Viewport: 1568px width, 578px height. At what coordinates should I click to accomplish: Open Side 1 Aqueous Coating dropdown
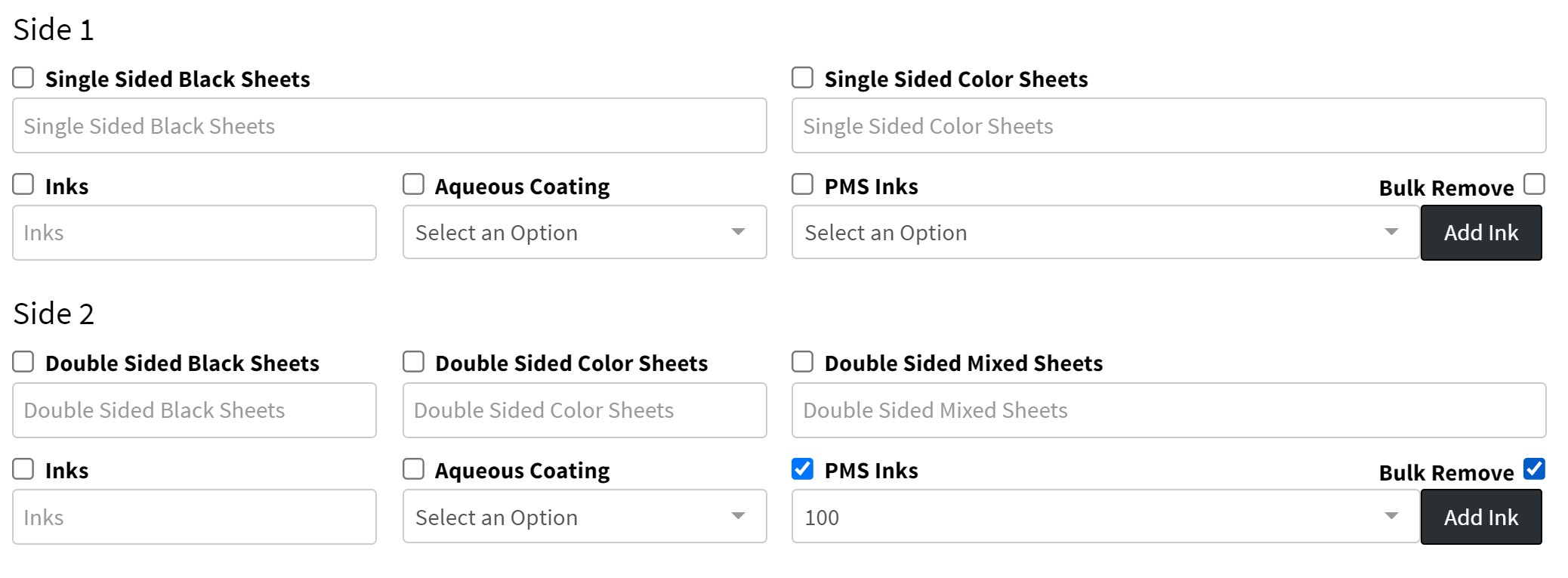(x=584, y=233)
